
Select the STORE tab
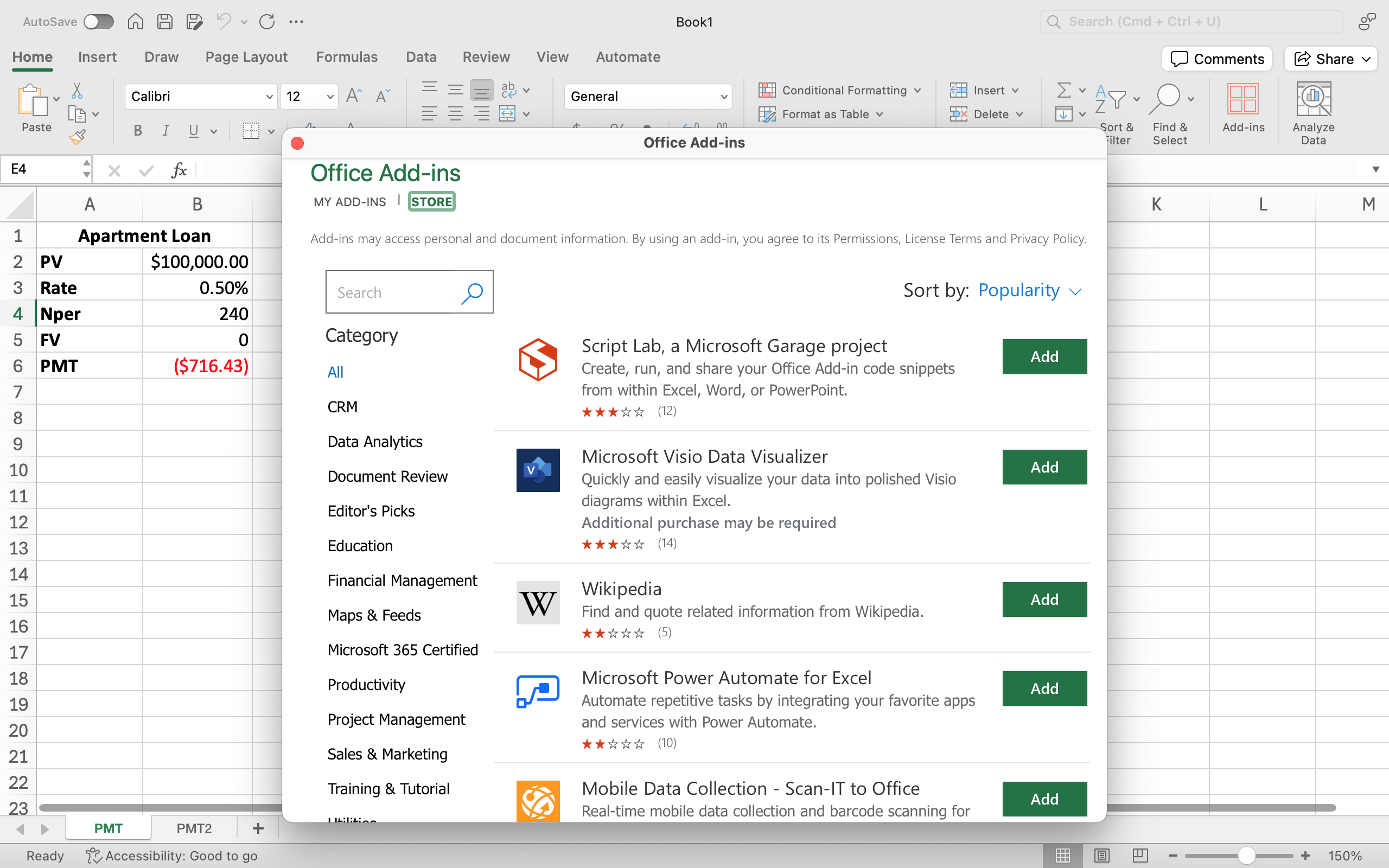(432, 201)
